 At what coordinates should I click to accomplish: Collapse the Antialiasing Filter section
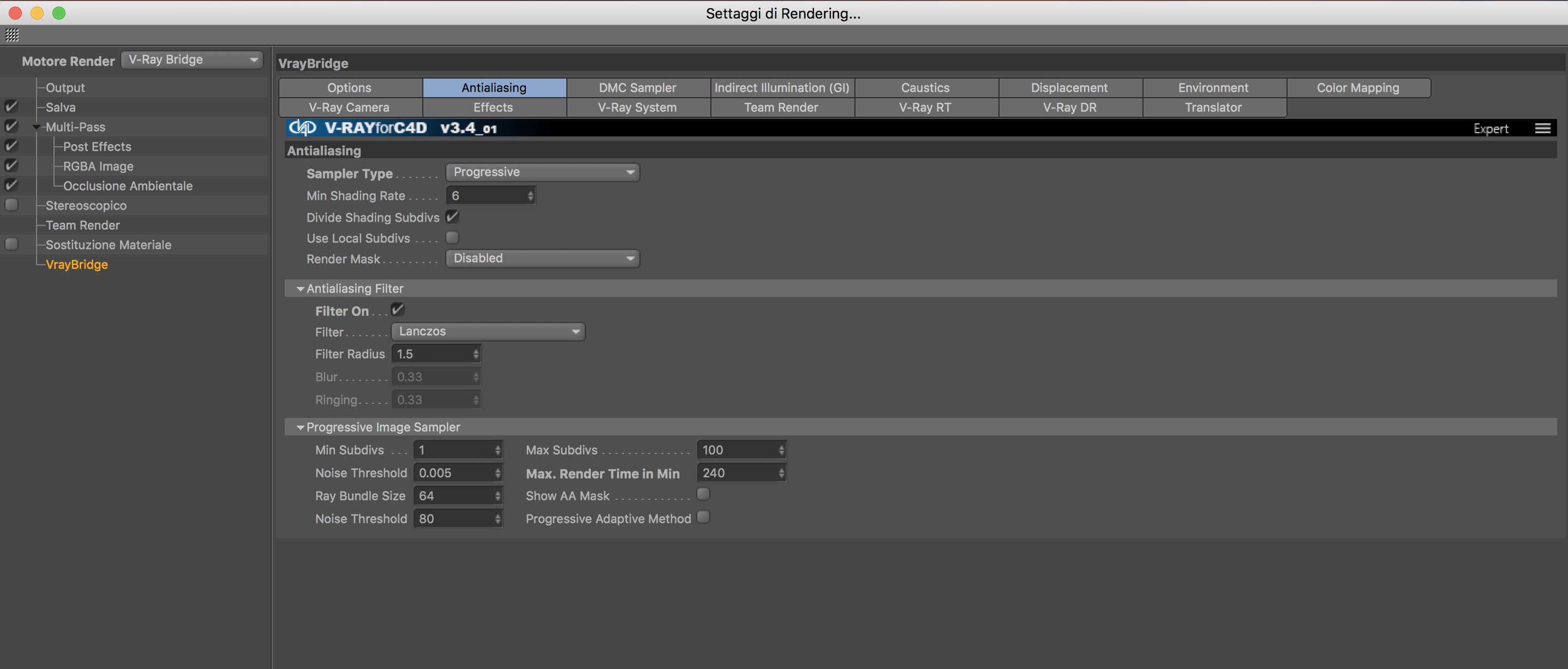[300, 289]
